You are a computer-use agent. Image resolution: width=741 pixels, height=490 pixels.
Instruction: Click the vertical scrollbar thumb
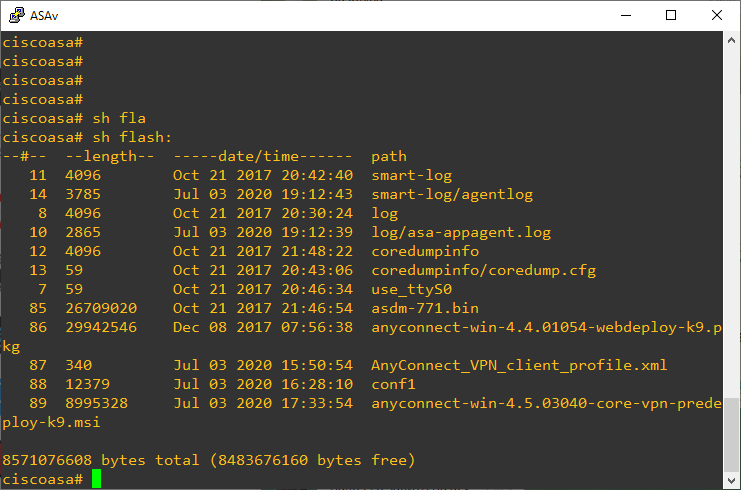pos(732,435)
